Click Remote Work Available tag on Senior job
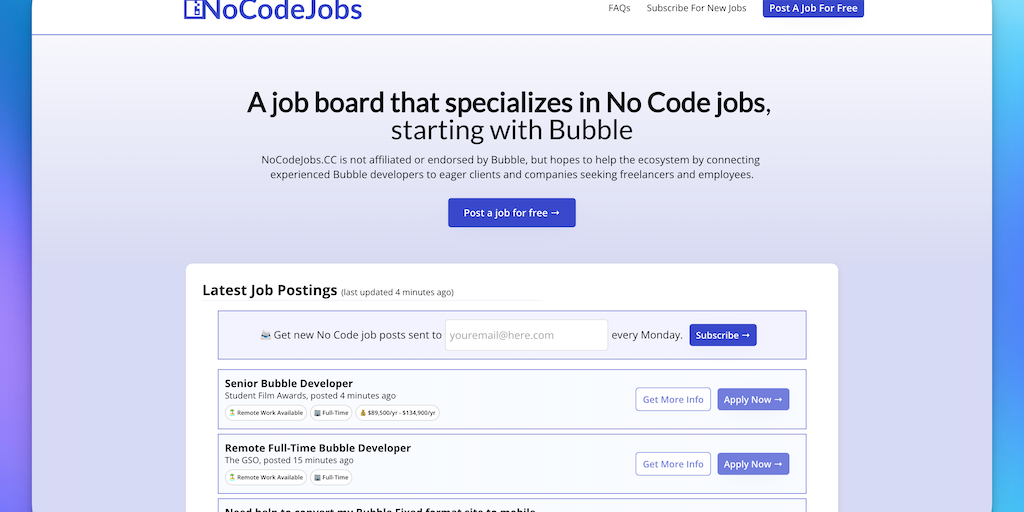Screen dimensions: 1024x512 265,412
